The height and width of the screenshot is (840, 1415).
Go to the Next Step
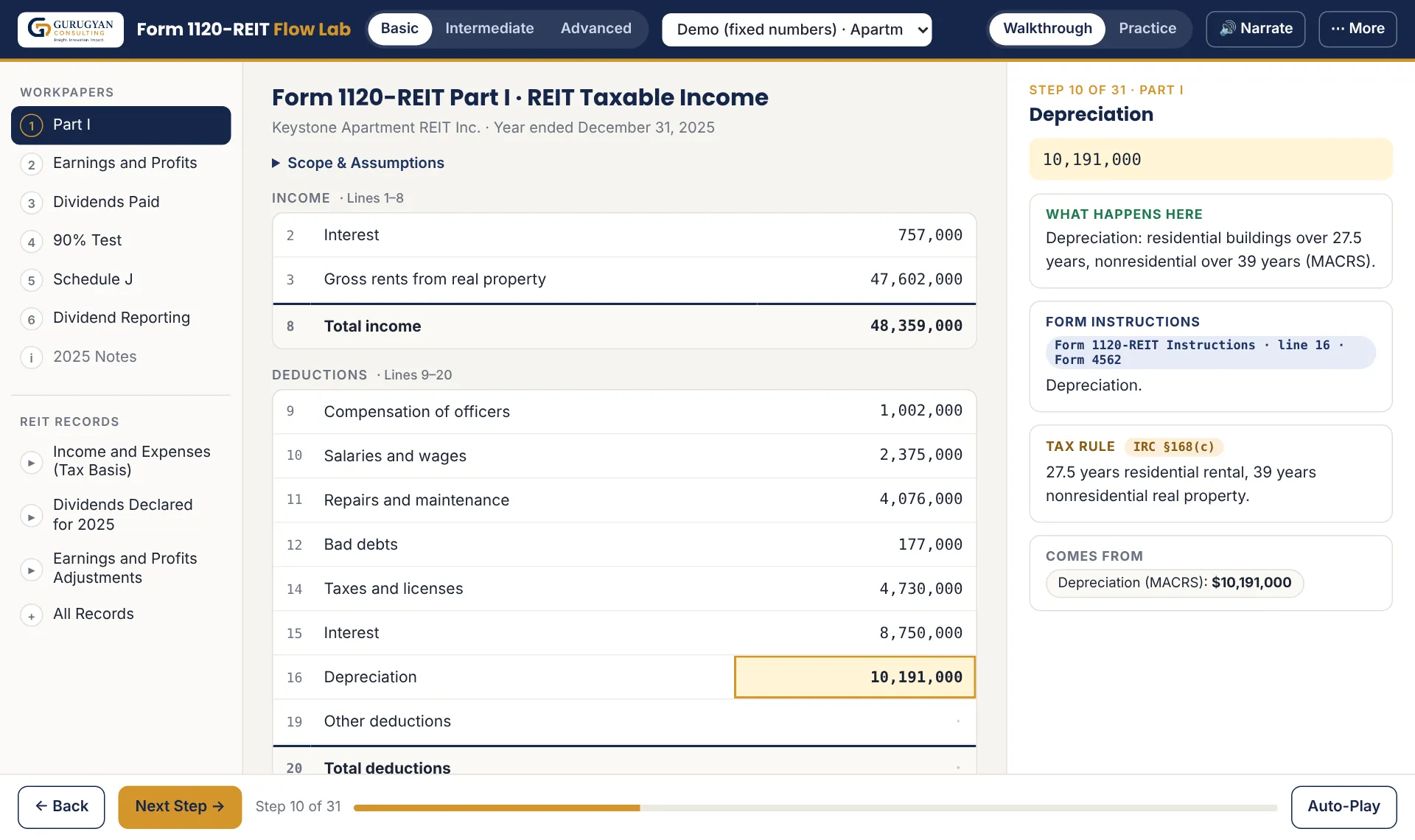(180, 807)
